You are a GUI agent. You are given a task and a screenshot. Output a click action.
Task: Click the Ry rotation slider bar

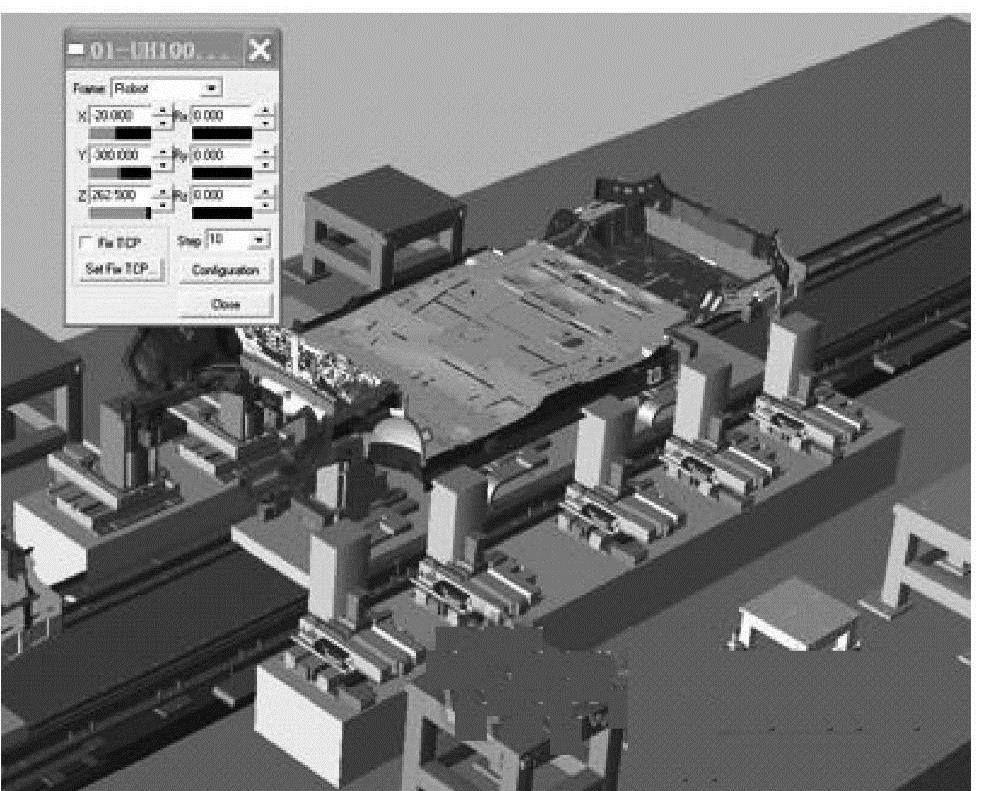point(222,173)
